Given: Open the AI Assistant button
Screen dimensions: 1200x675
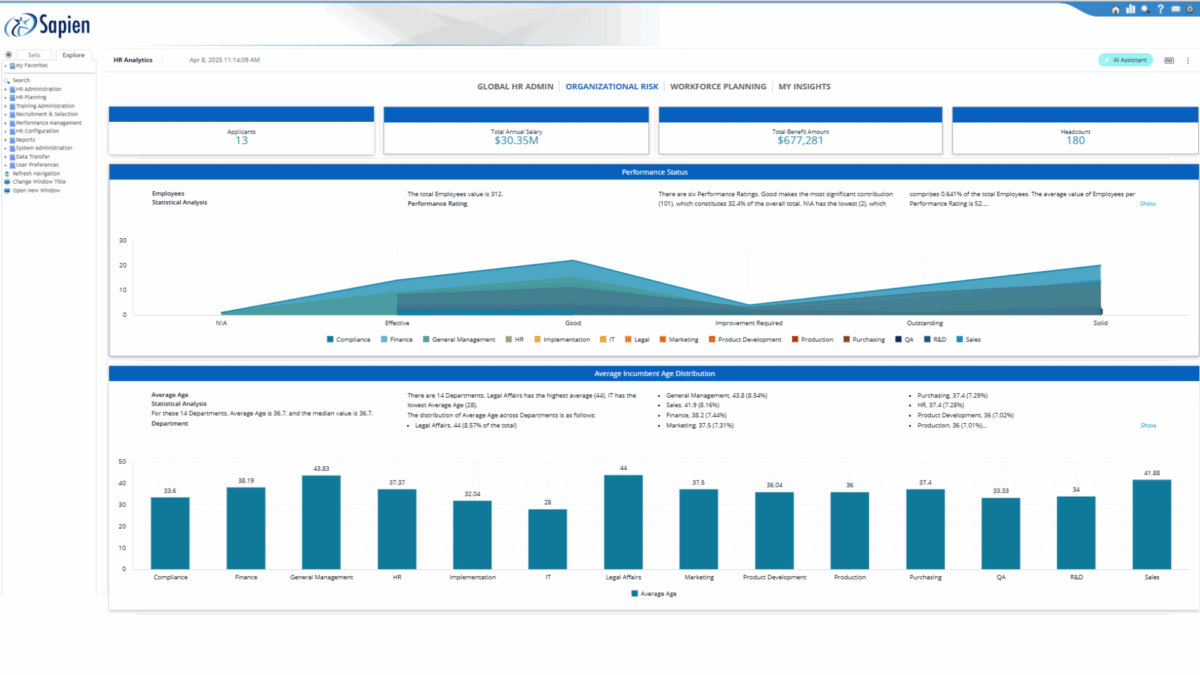Looking at the screenshot, I should click(x=1126, y=60).
